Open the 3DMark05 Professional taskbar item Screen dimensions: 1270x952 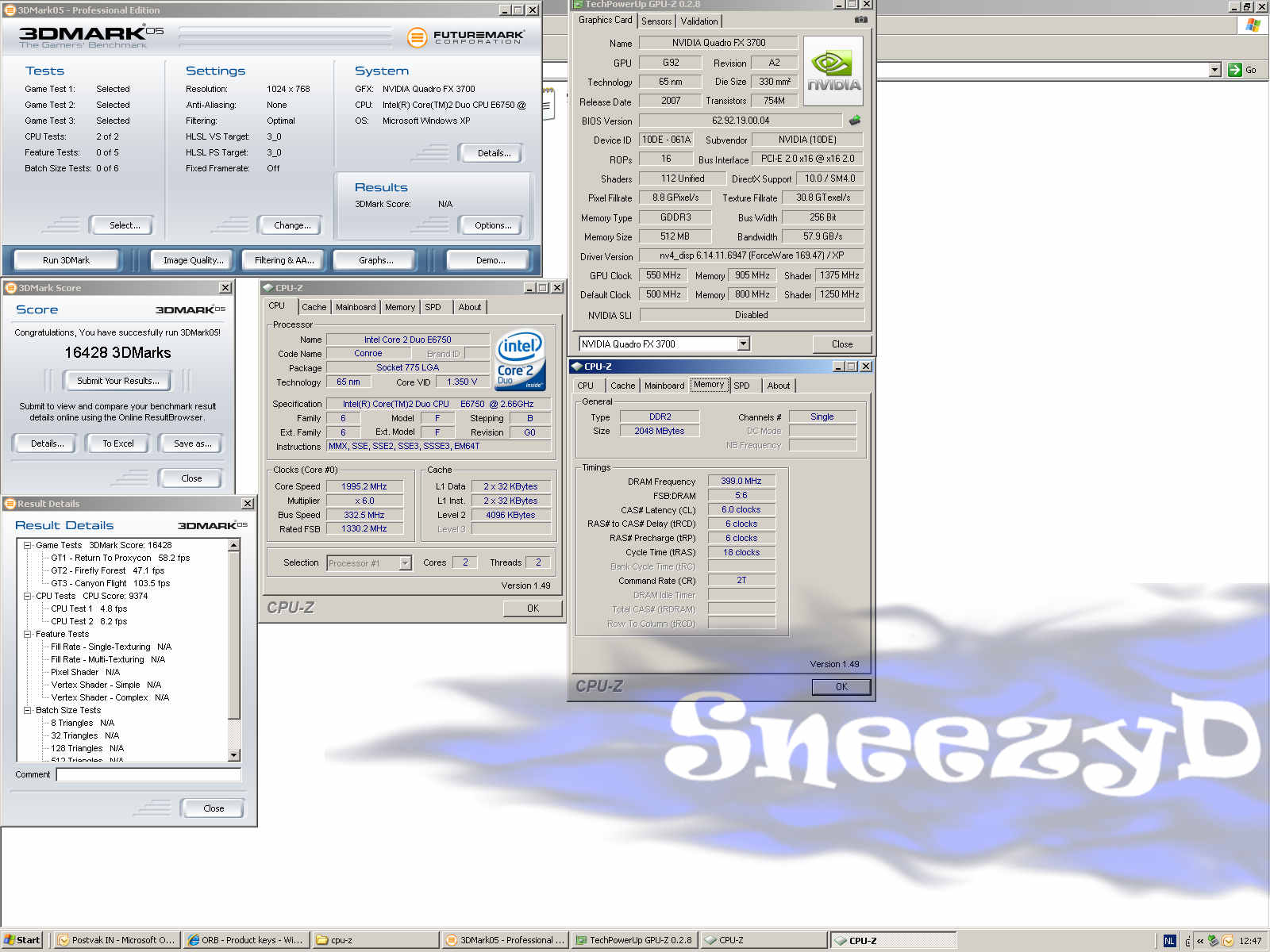tap(505, 940)
